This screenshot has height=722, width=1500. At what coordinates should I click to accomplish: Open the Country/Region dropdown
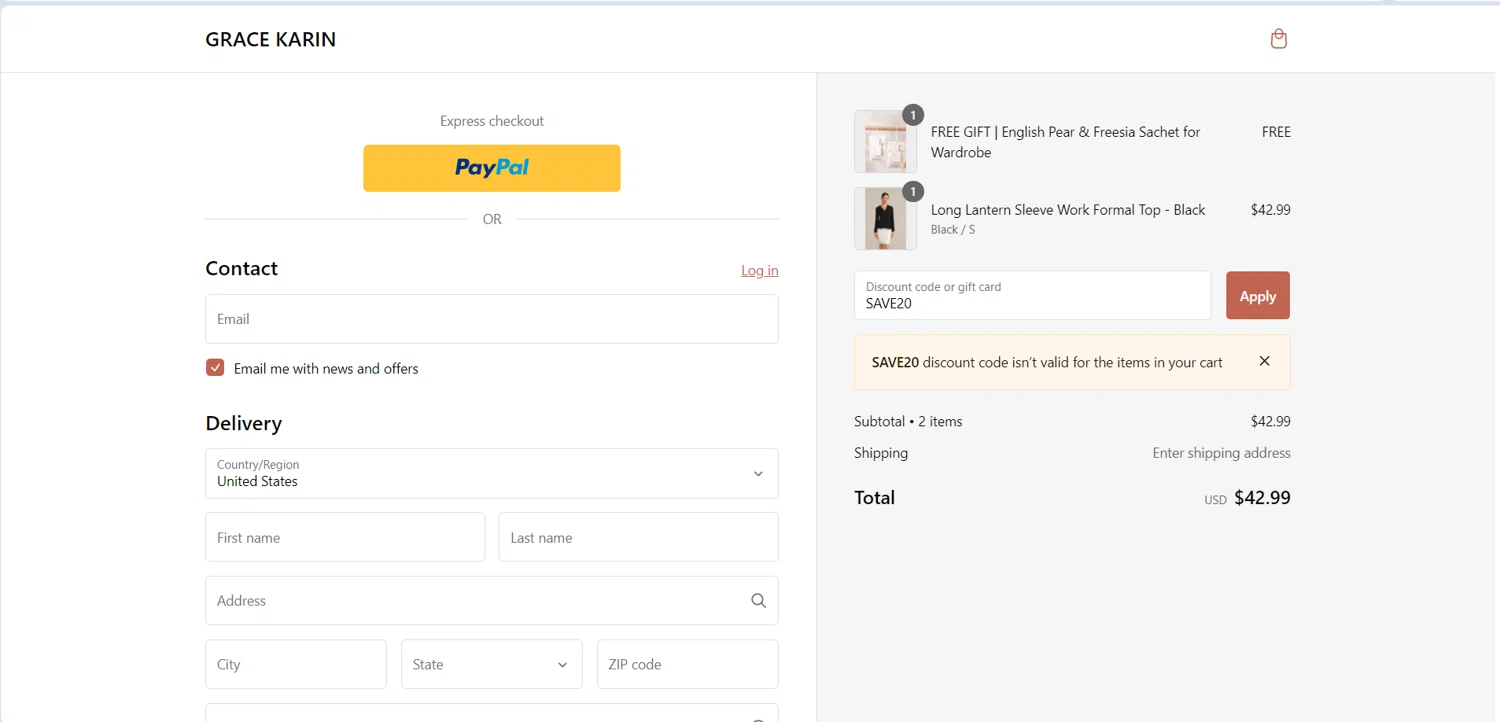[492, 473]
